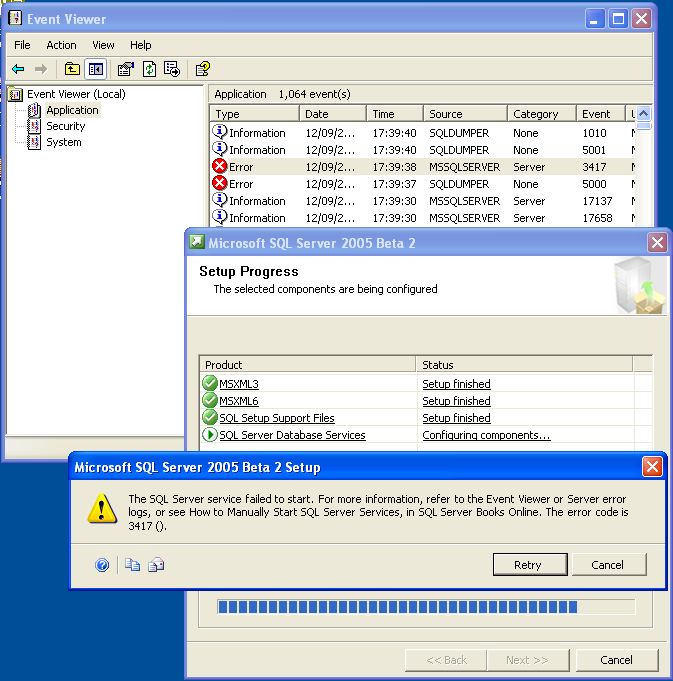673x681 pixels.
Task: Open Setup finished status link for MSXML6
Action: (456, 401)
